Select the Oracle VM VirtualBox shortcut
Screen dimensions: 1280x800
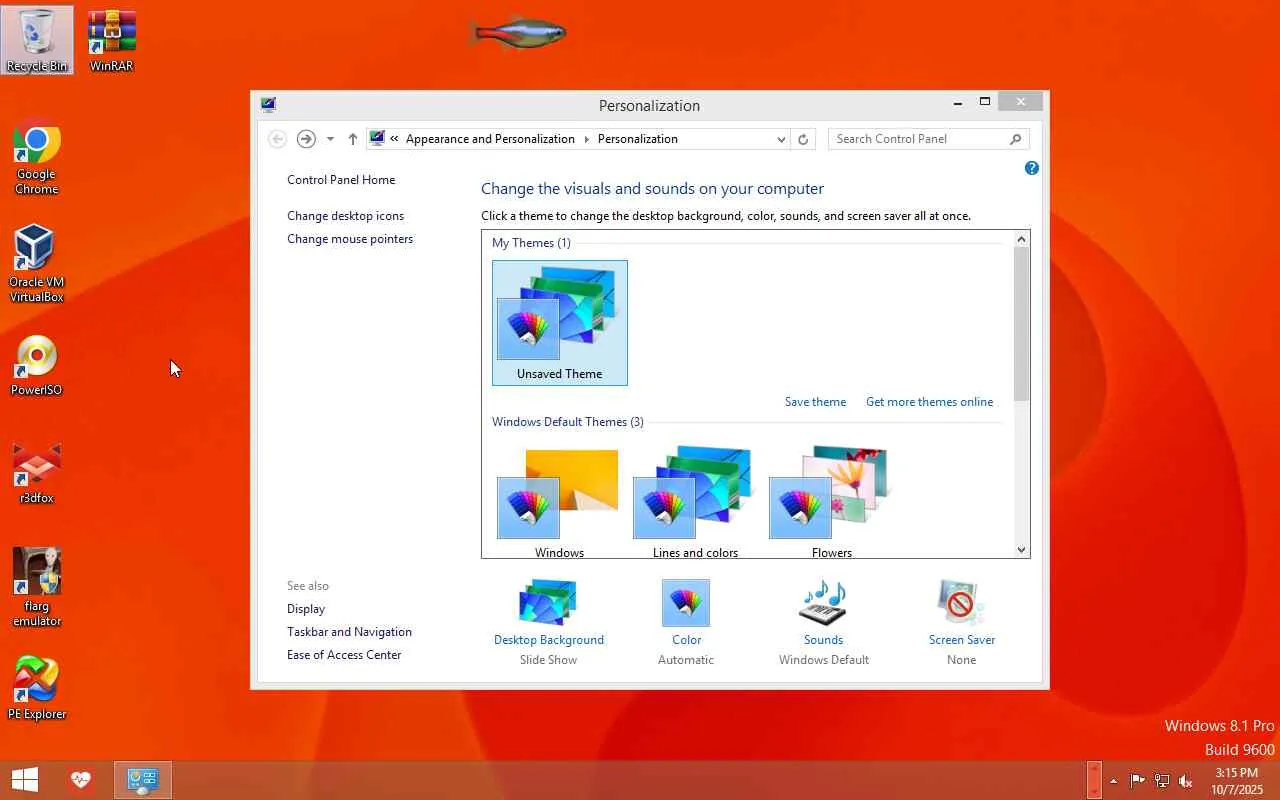(x=37, y=263)
